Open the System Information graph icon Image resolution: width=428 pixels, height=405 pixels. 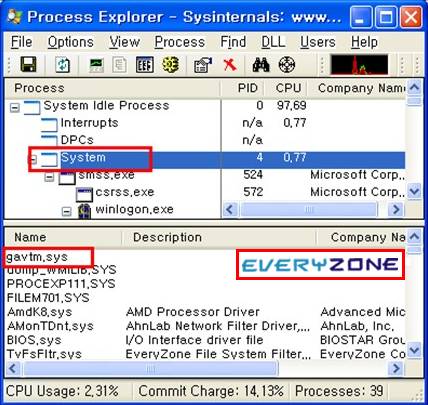click(x=97, y=65)
